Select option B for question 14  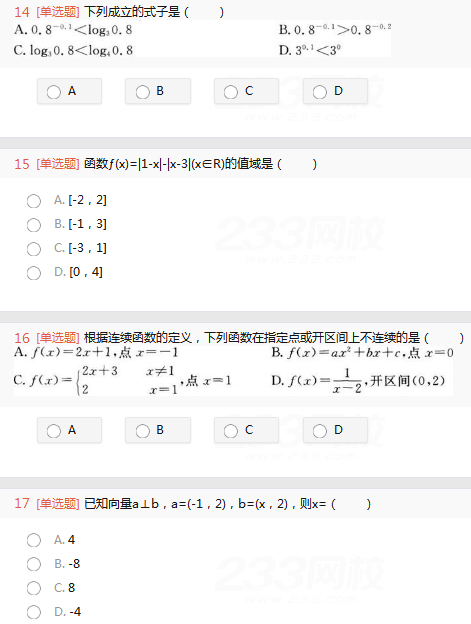[158, 92]
